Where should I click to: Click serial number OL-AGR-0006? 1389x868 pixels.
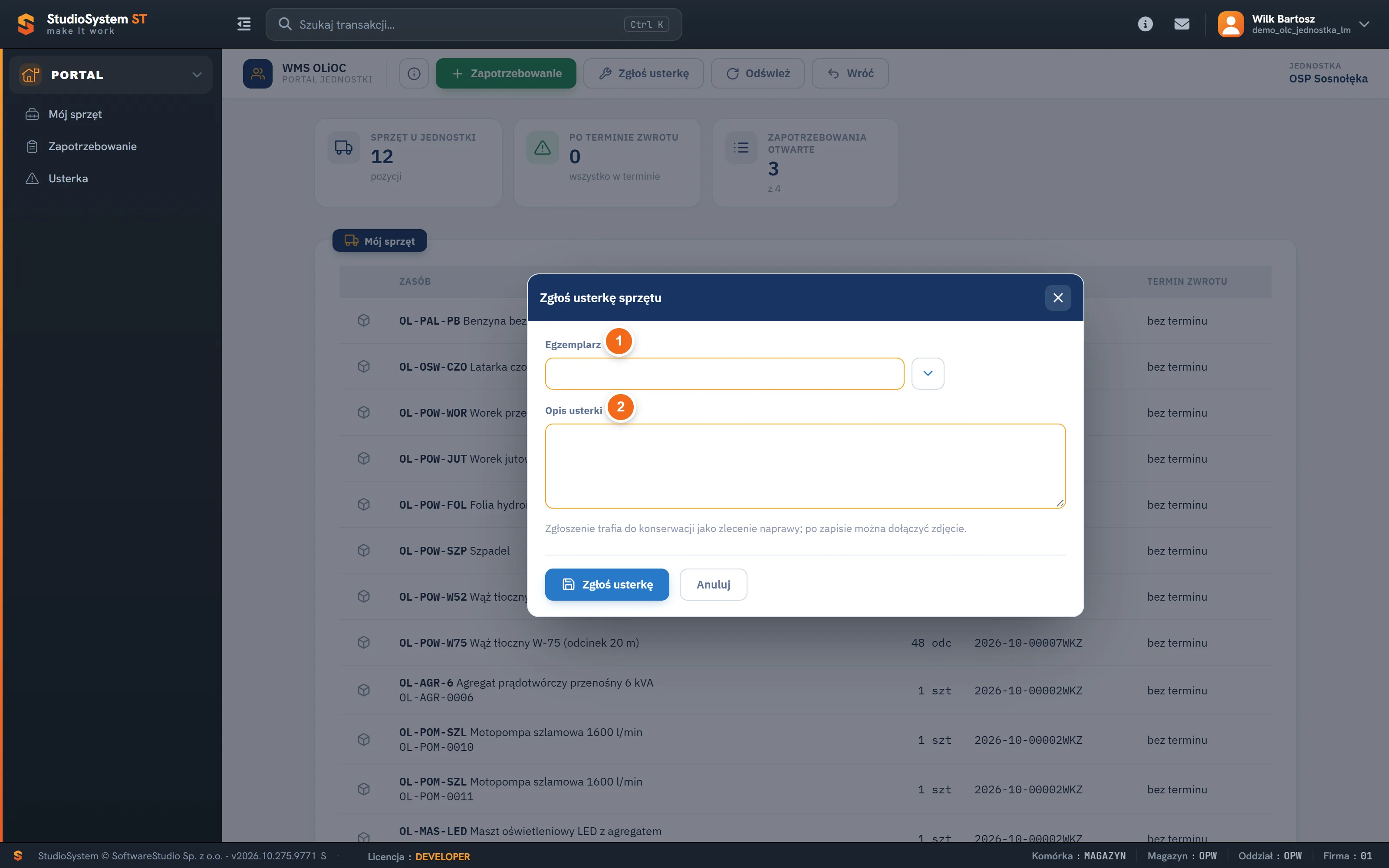coord(436,697)
